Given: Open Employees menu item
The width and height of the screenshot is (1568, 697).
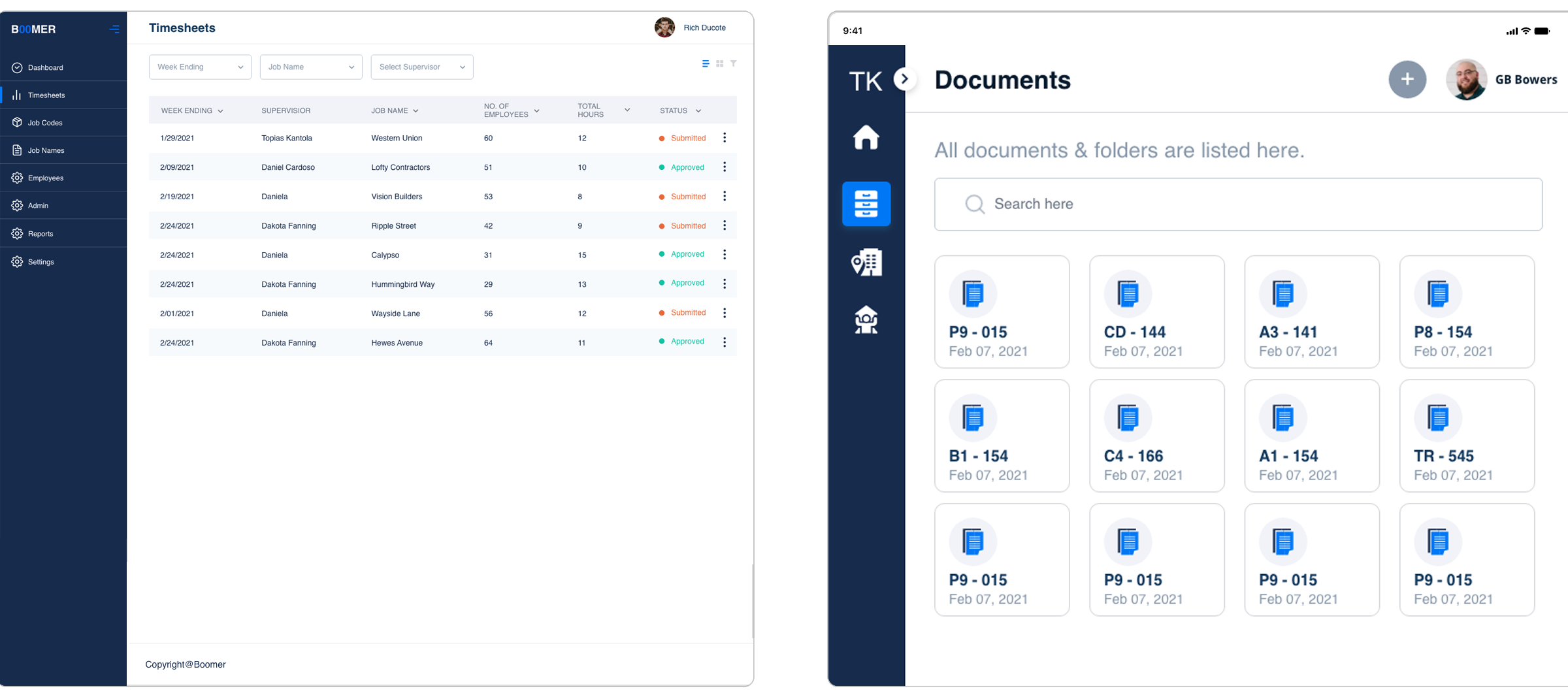Looking at the screenshot, I should click(x=45, y=178).
